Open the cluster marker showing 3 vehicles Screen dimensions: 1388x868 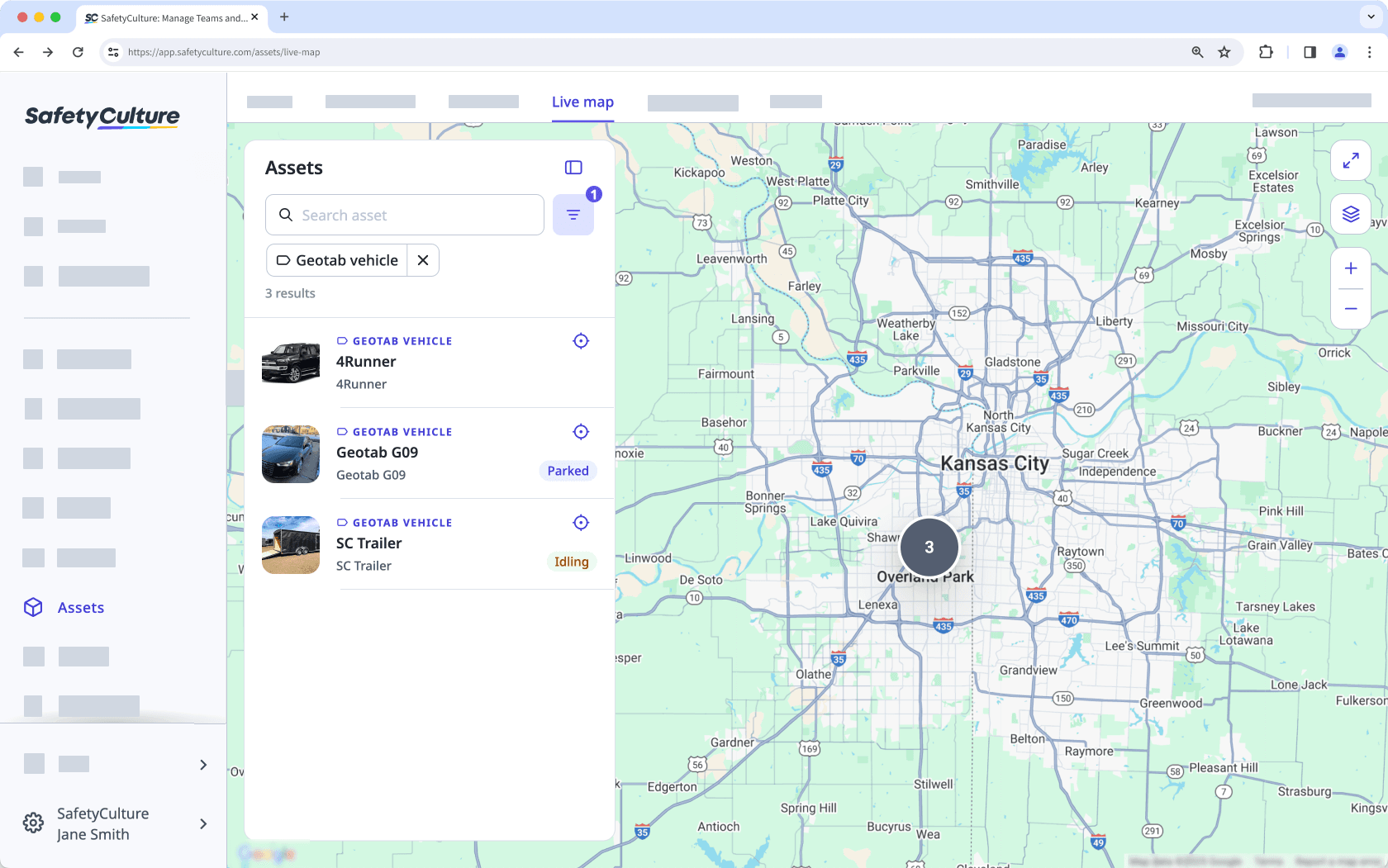point(929,547)
